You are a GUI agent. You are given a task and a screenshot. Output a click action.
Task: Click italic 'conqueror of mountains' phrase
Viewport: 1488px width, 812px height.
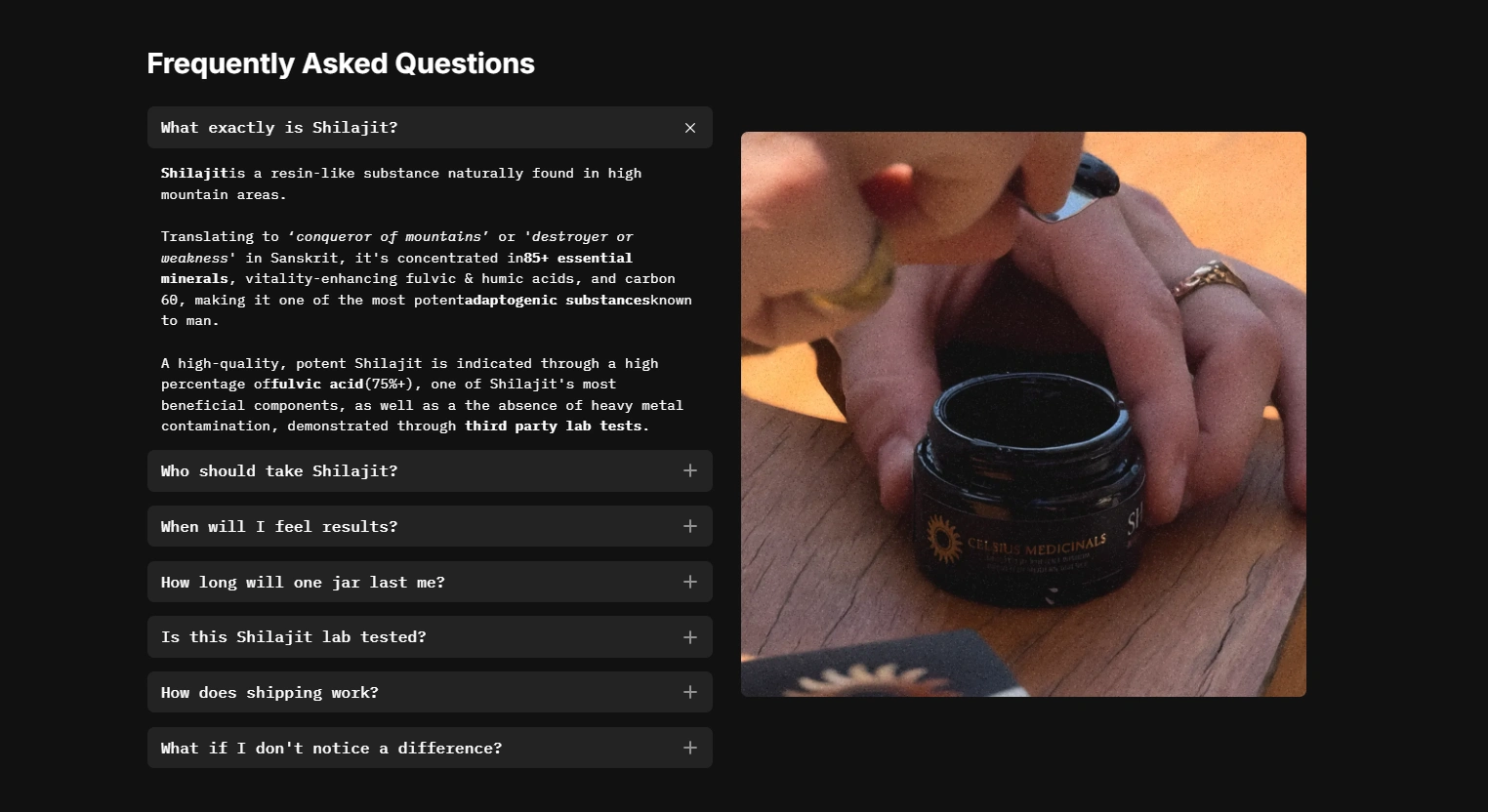388,236
